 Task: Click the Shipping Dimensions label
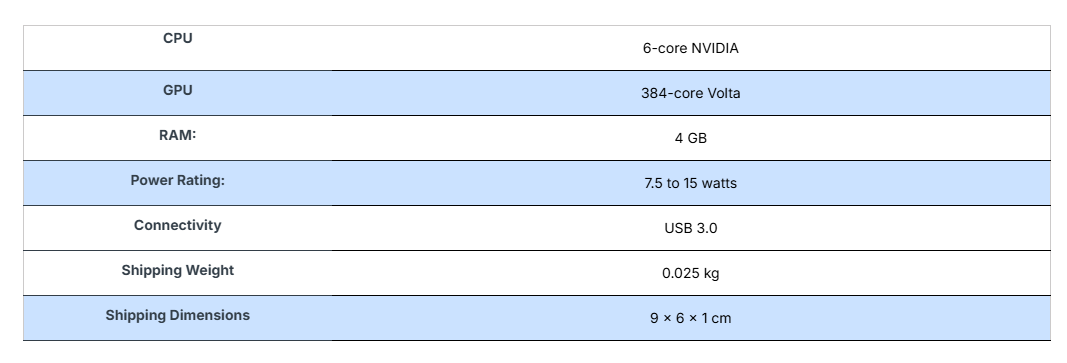pos(178,315)
